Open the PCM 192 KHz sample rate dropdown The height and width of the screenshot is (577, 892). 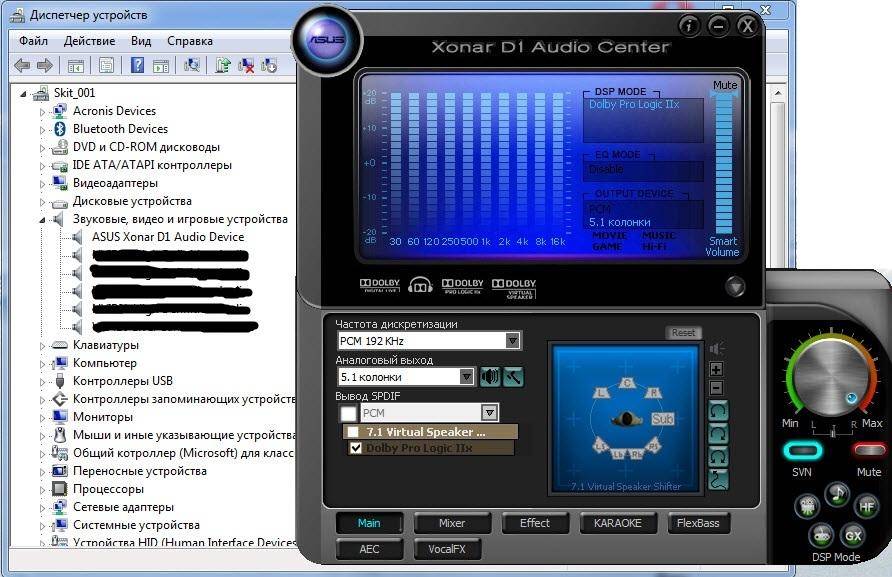coord(430,341)
